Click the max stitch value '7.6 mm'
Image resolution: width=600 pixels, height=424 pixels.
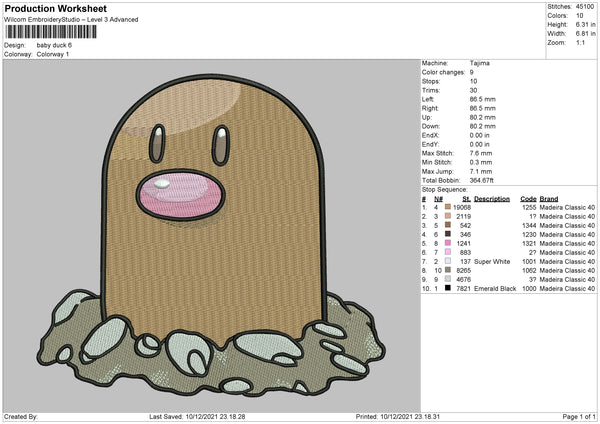tap(481, 153)
